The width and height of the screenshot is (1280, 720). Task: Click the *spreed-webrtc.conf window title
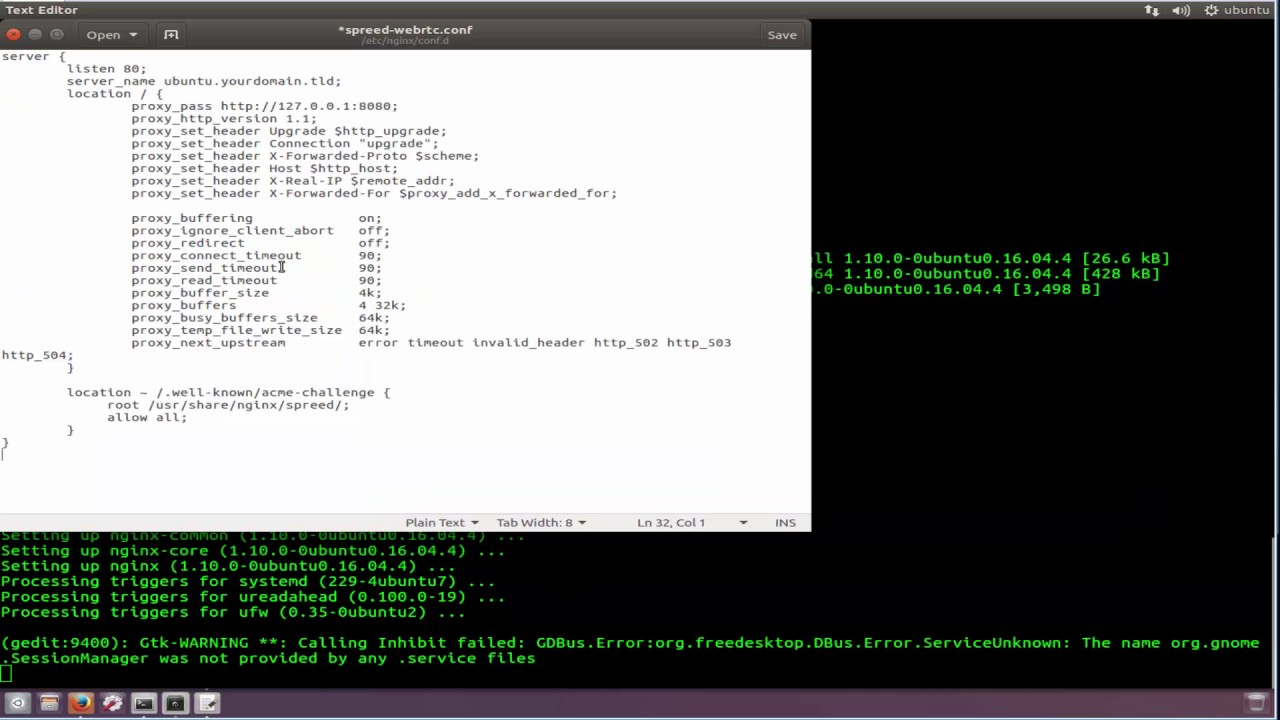pos(405,29)
